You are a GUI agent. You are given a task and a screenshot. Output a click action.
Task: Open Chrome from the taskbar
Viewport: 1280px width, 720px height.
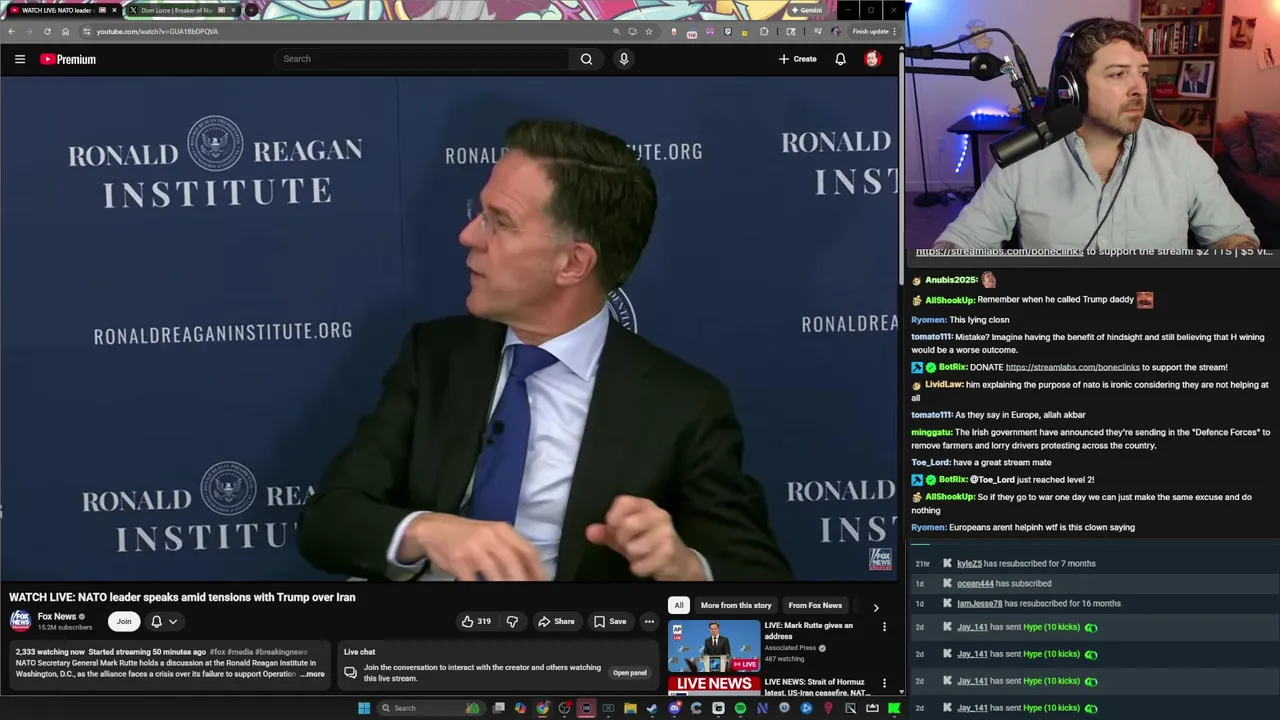[x=542, y=708]
